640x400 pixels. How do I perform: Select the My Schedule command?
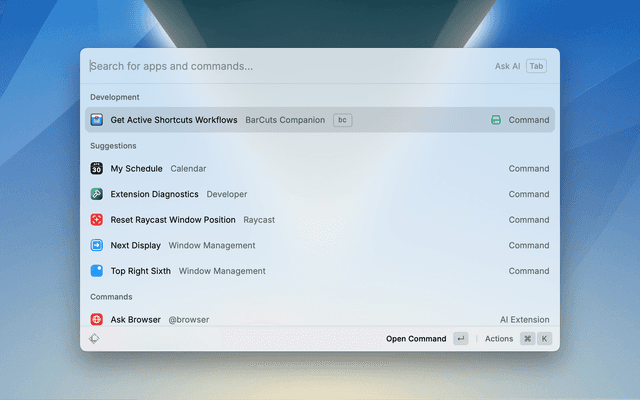137,169
